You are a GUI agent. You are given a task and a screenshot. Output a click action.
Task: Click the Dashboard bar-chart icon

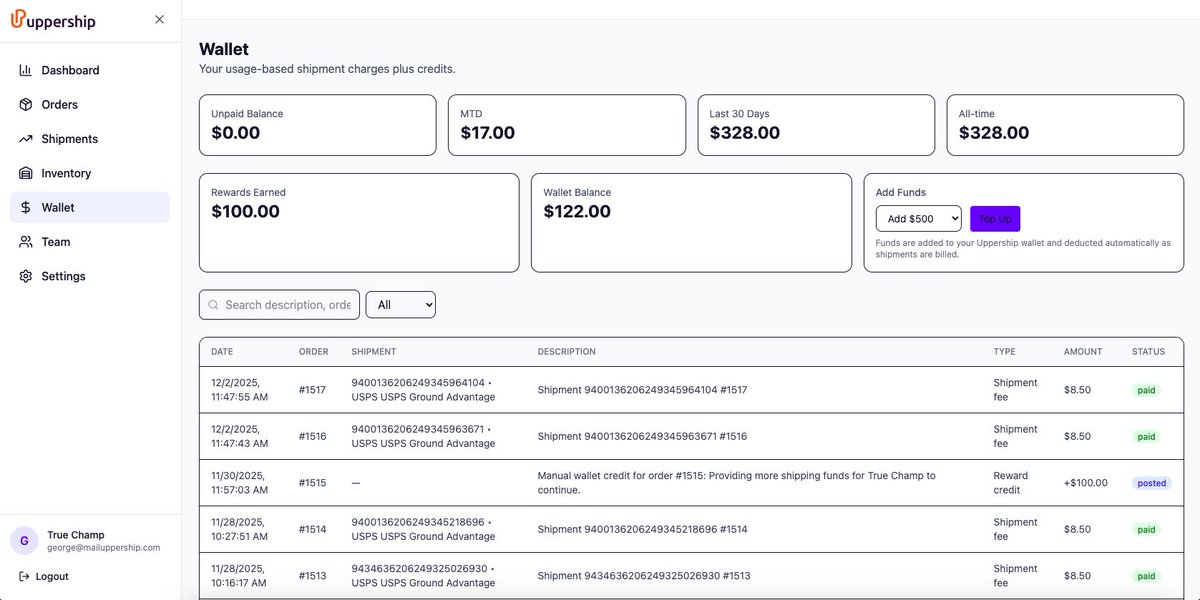click(26, 70)
